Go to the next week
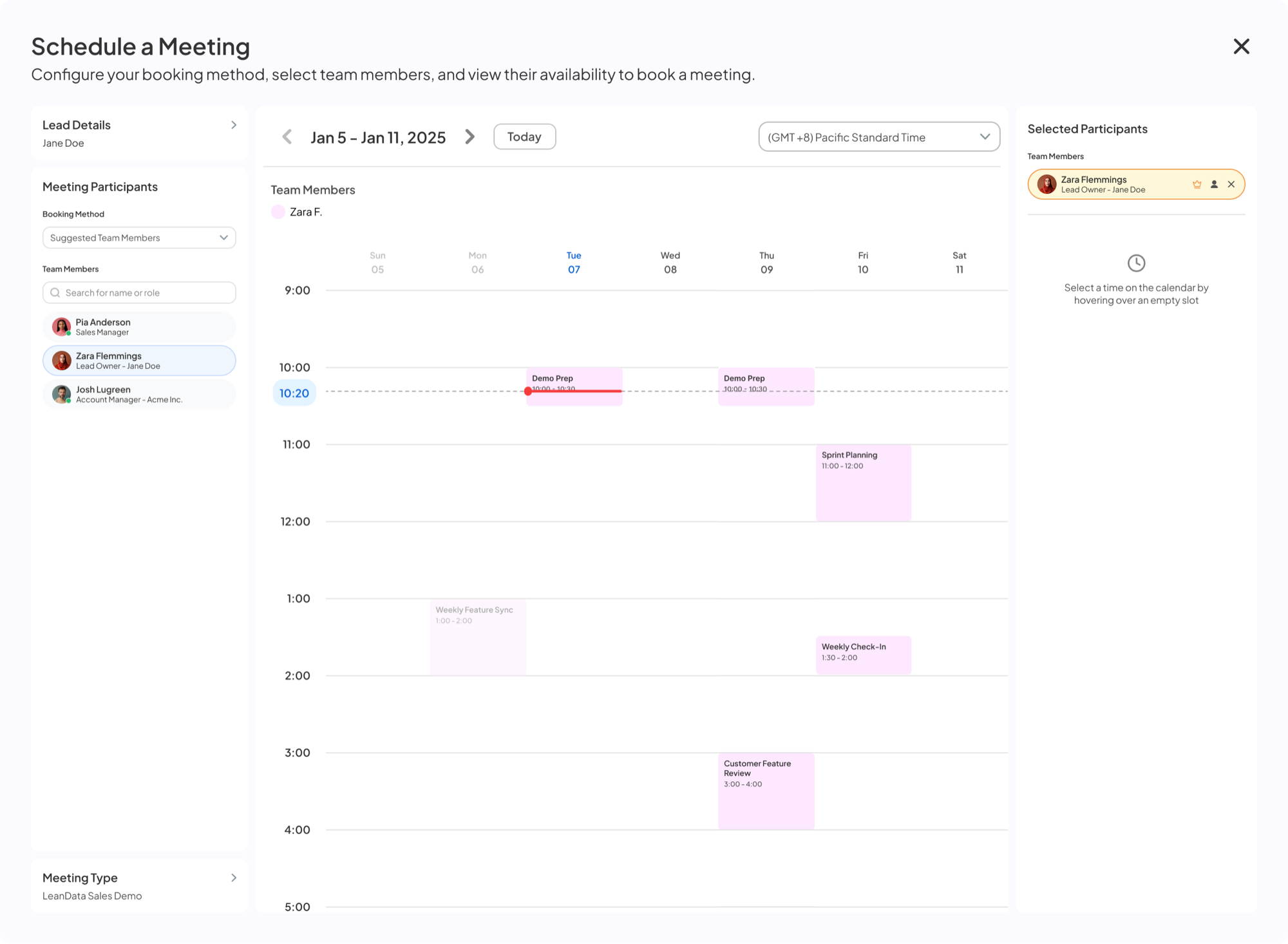The height and width of the screenshot is (944, 1288). point(470,137)
